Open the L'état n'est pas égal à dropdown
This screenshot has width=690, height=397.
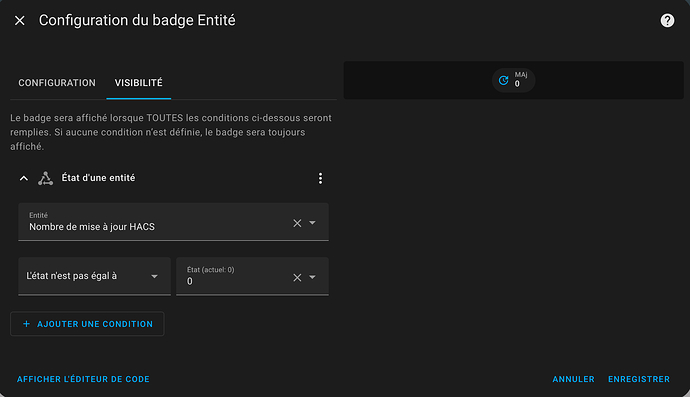click(95, 276)
